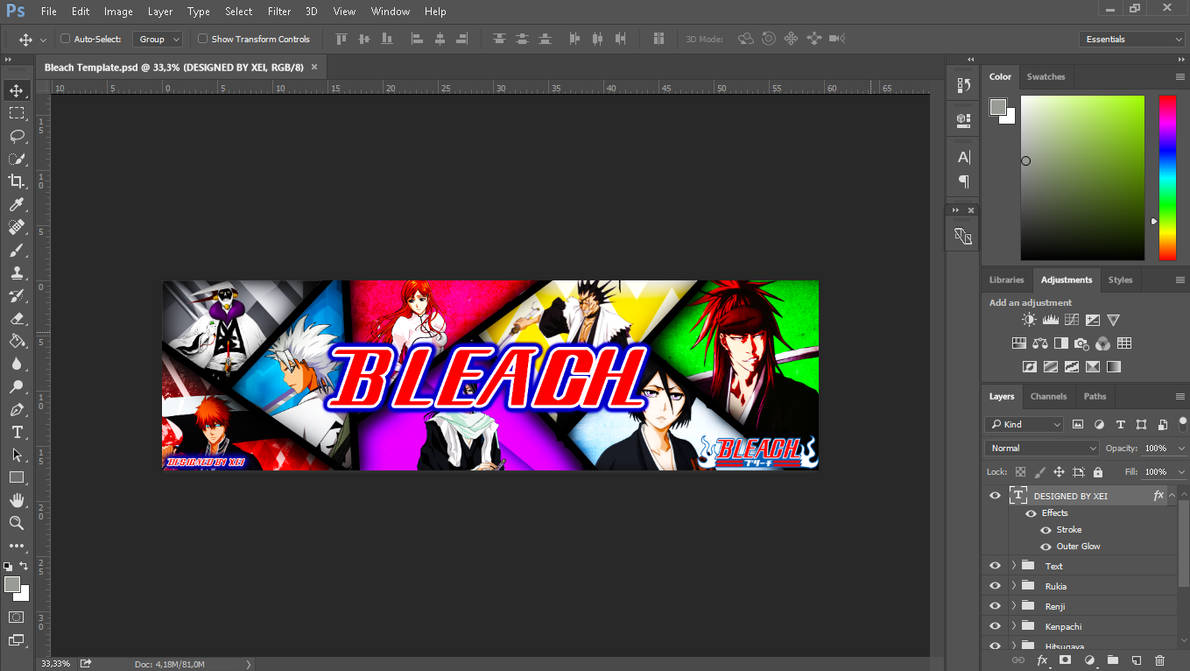Delete layer using the trash icon
The height and width of the screenshot is (671, 1190).
(1162, 660)
